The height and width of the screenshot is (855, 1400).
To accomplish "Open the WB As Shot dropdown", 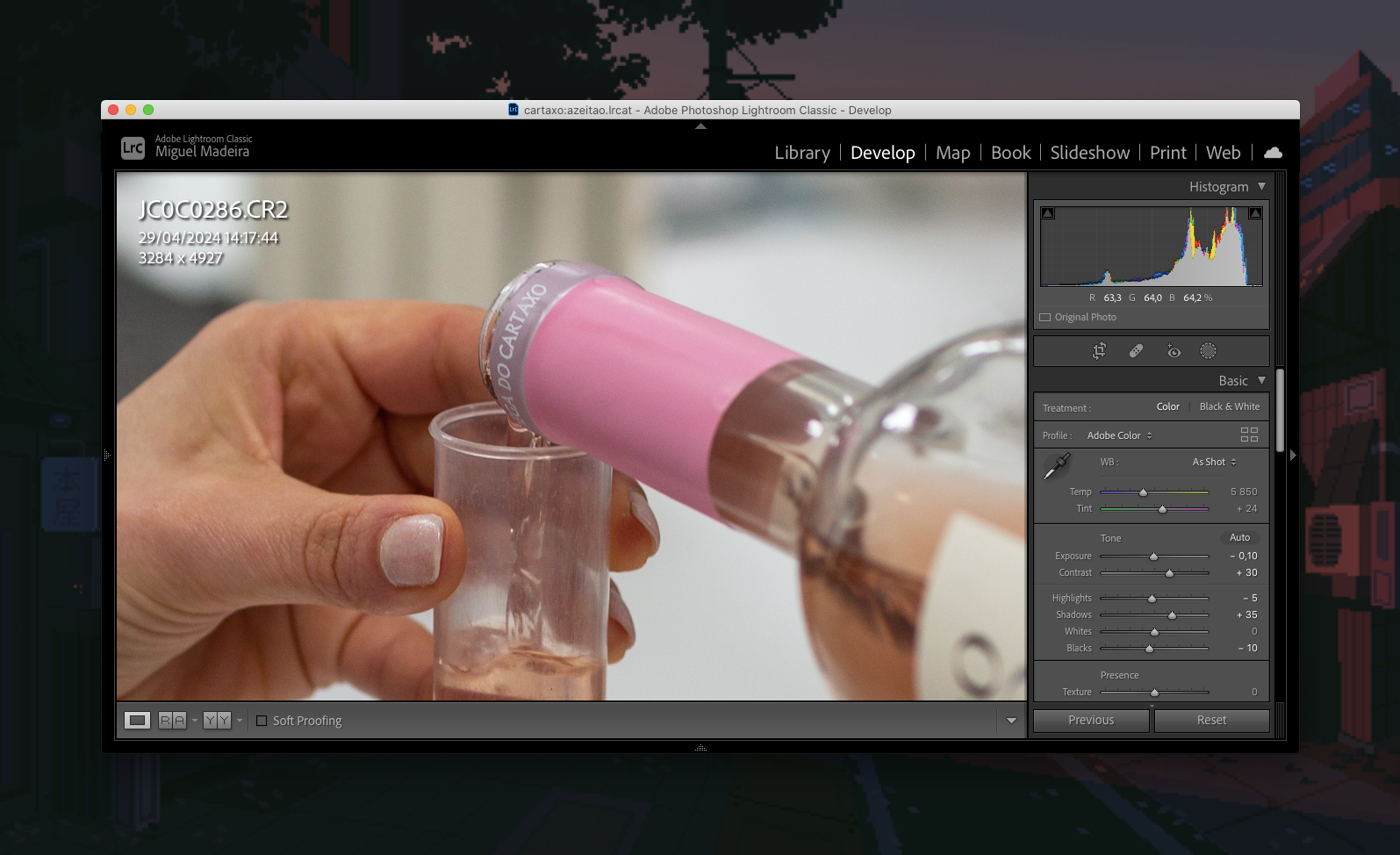I will coord(1214,462).
